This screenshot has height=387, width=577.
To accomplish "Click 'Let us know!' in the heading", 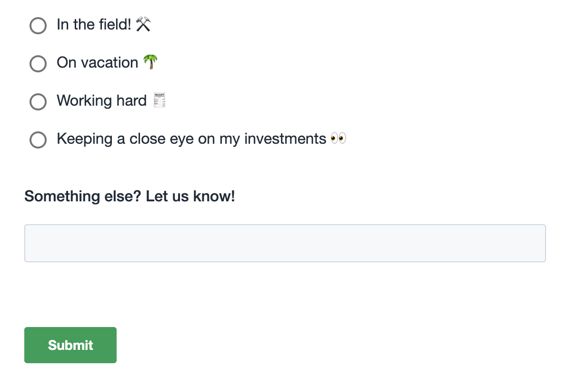I will click(190, 196).
